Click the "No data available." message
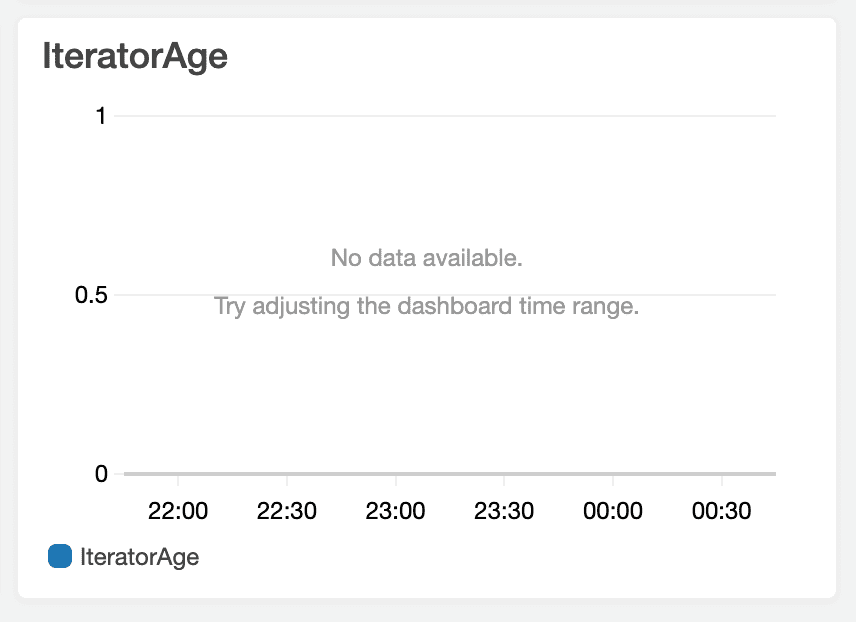Screen dimensions: 856x622 tap(427, 258)
